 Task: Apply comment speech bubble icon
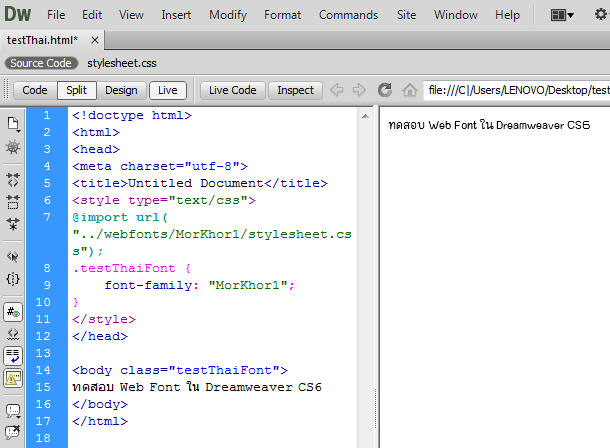13,411
